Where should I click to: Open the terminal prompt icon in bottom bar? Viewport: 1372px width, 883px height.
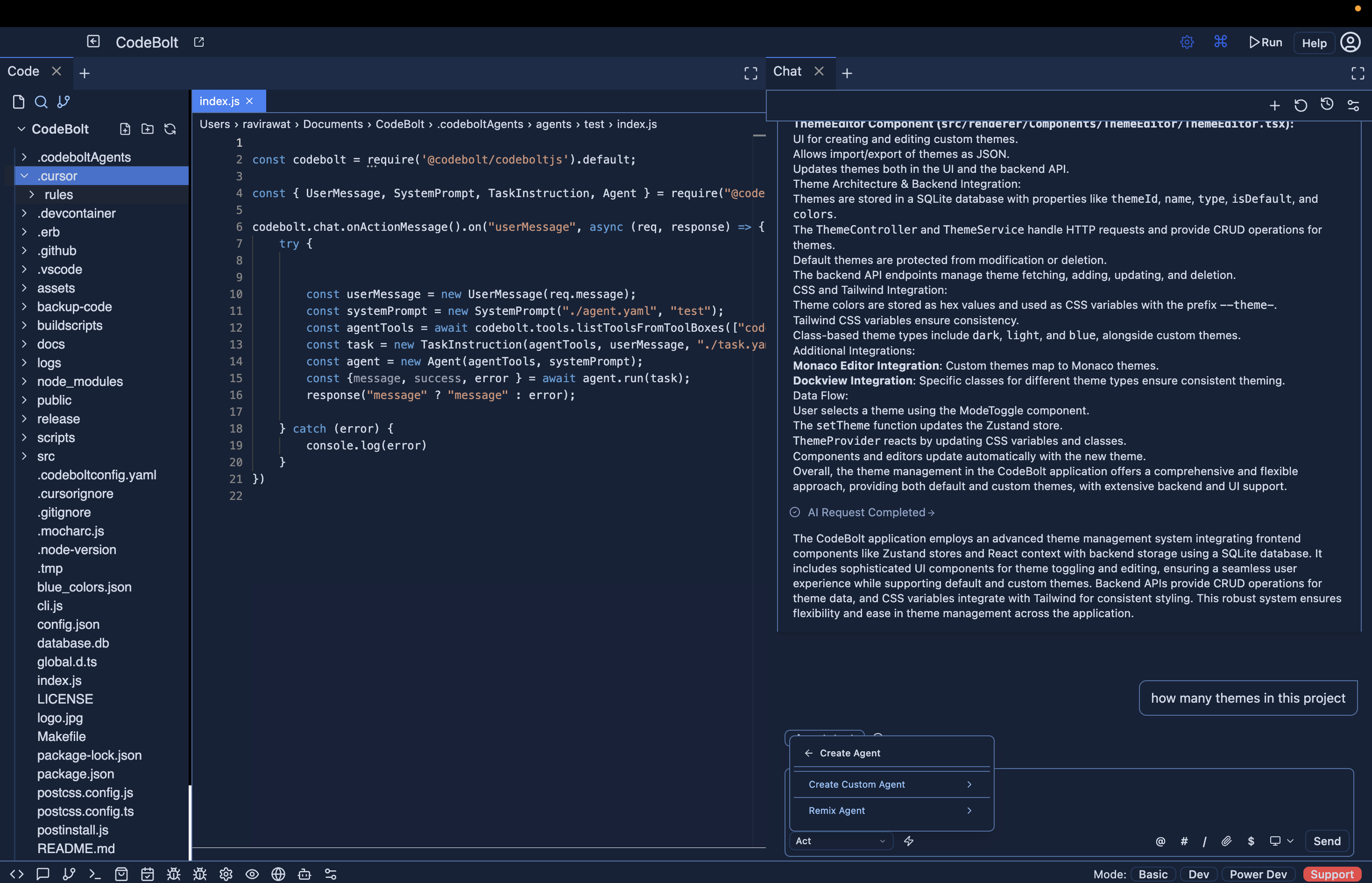(95, 874)
